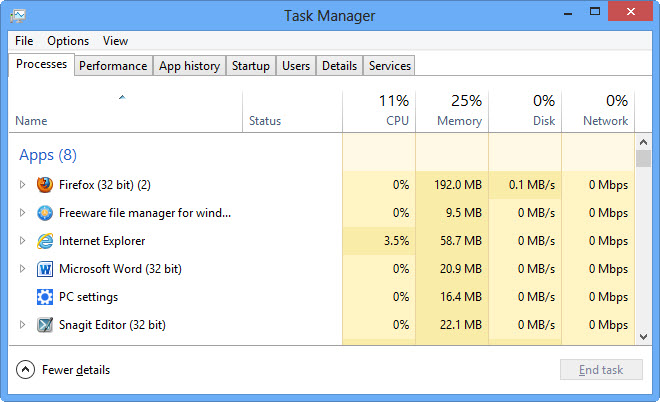The image size is (660, 402).
Task: Expand the Internet Explorer process tree
Action: pos(22,240)
